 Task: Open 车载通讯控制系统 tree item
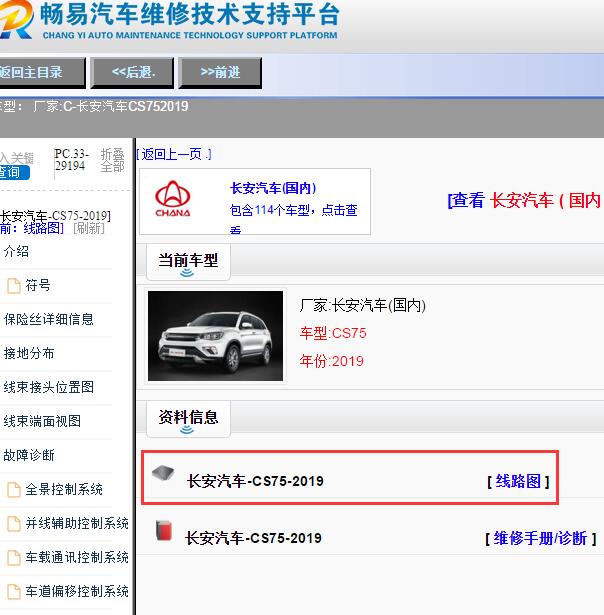(x=77, y=557)
